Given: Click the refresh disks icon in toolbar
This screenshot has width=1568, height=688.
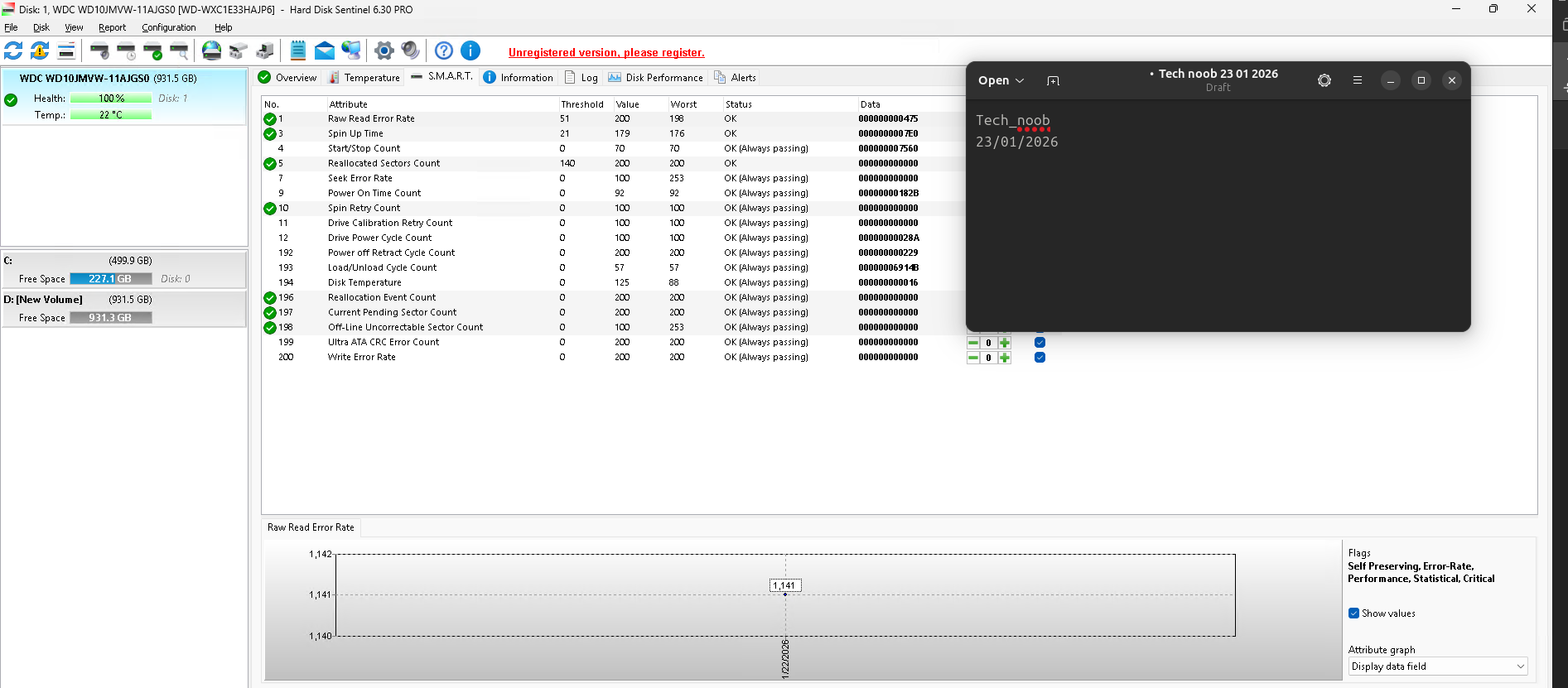Looking at the screenshot, I should (x=13, y=51).
